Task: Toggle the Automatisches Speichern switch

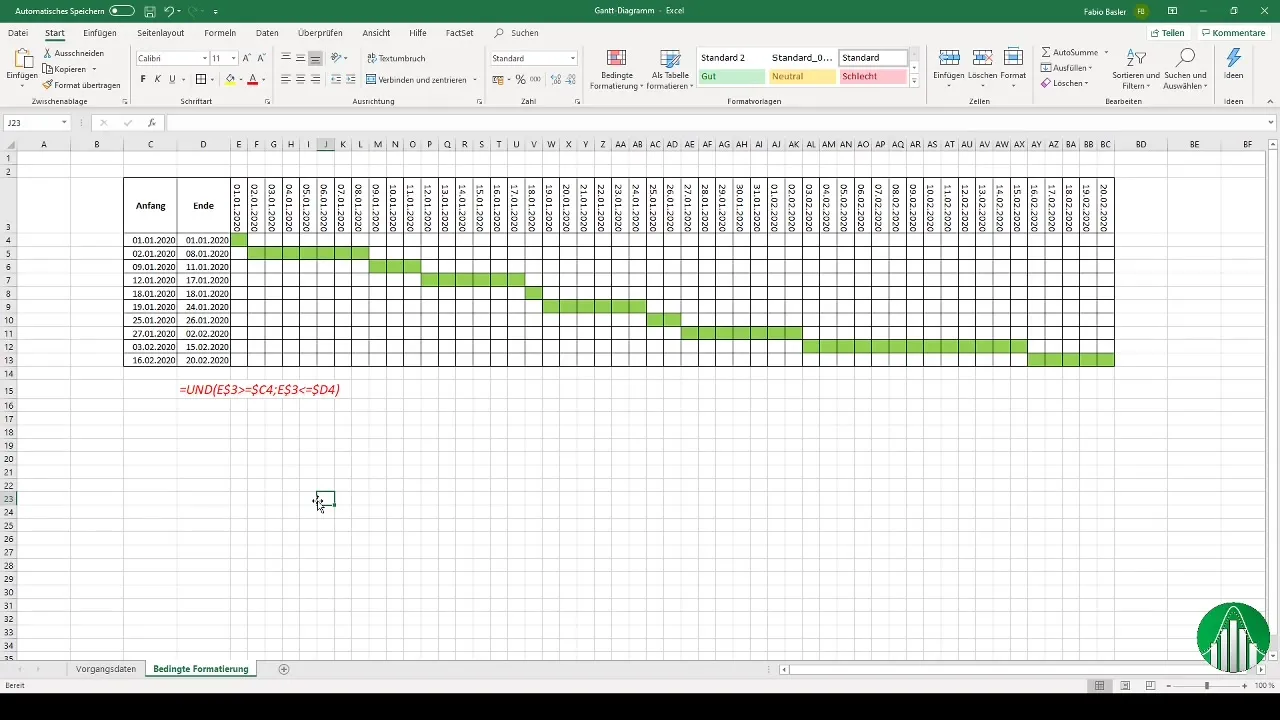Action: point(121,10)
